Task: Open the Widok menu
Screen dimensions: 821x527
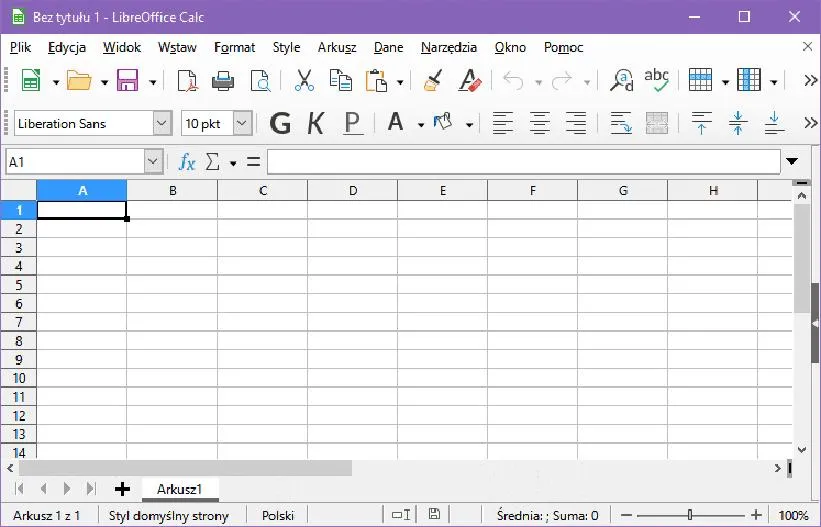Action: point(121,48)
